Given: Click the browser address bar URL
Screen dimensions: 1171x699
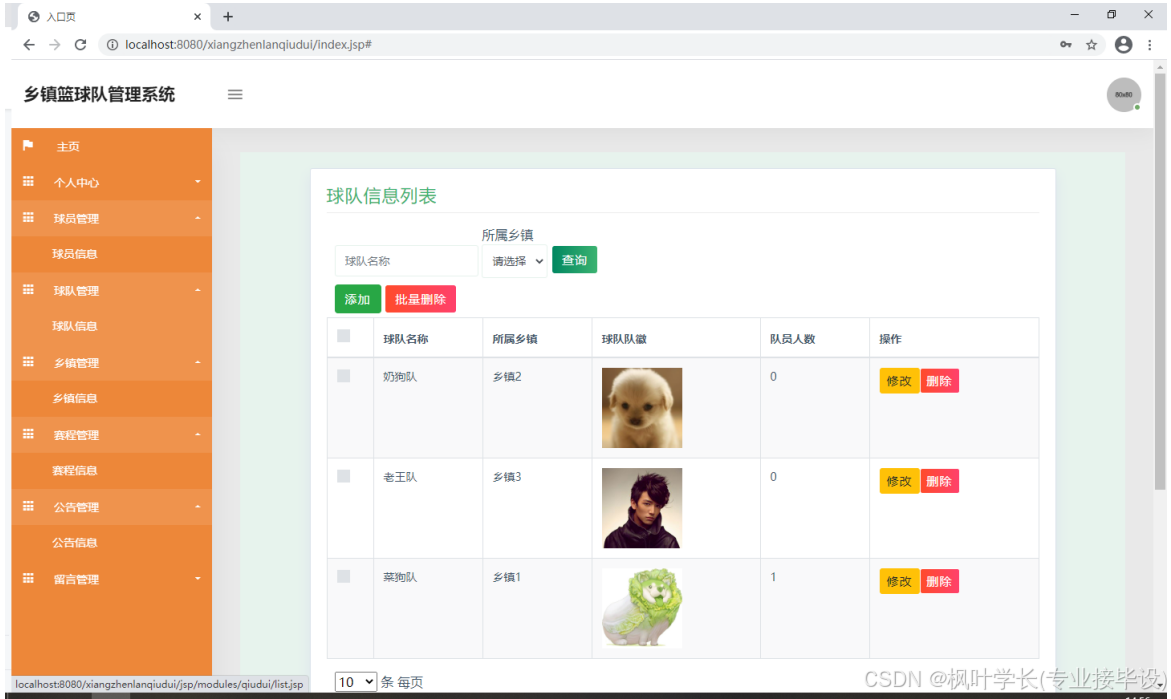Looking at the screenshot, I should (x=249, y=45).
